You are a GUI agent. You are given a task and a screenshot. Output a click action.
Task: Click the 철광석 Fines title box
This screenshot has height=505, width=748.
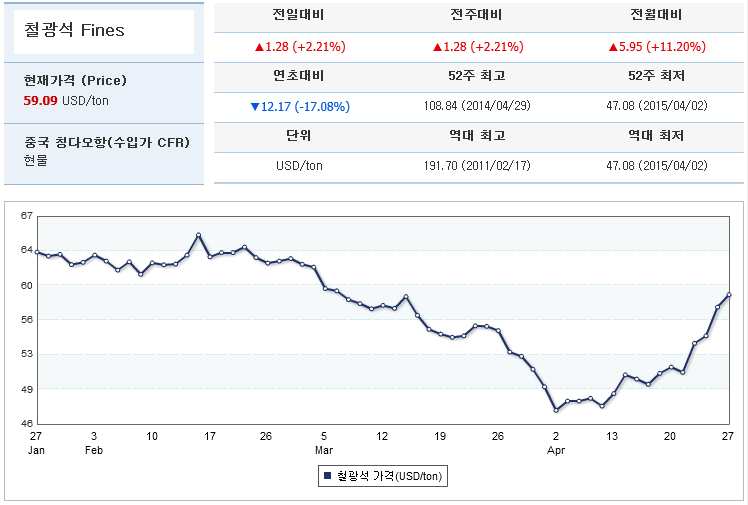tap(103, 31)
